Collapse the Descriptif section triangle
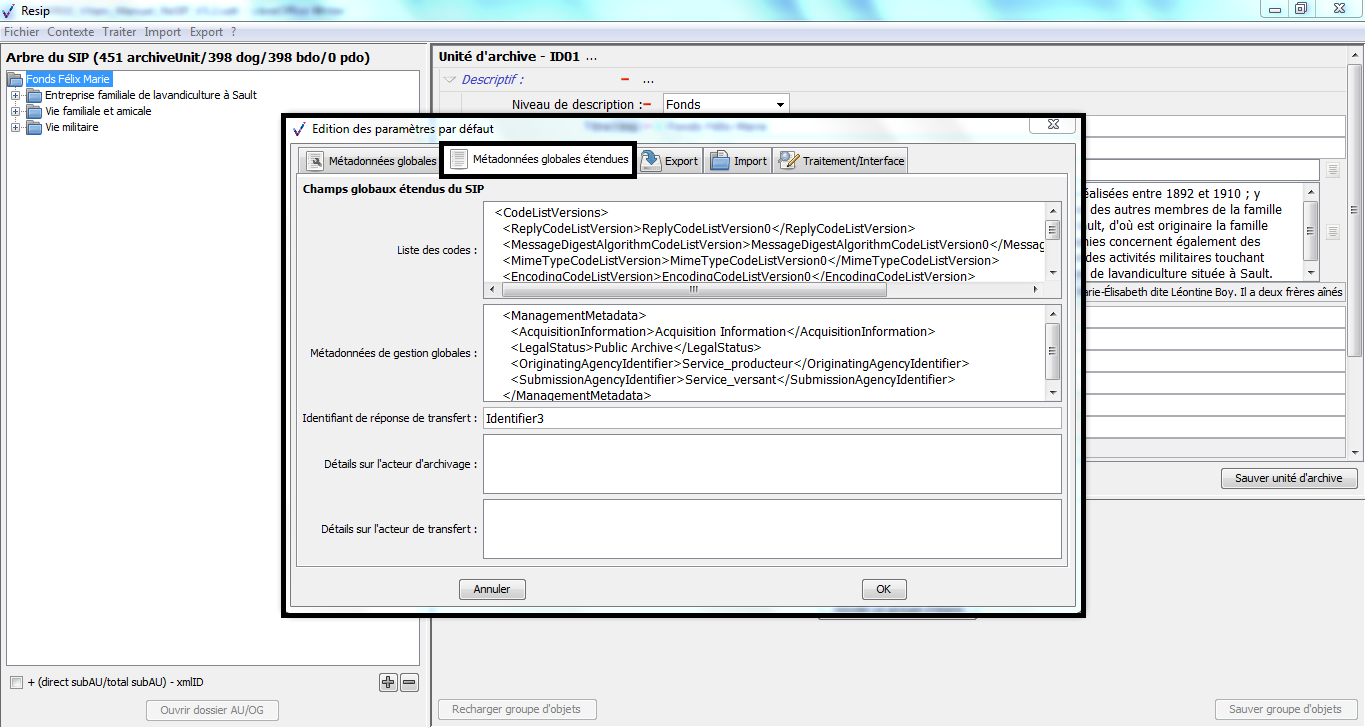The image size is (1365, 728). click(x=450, y=80)
